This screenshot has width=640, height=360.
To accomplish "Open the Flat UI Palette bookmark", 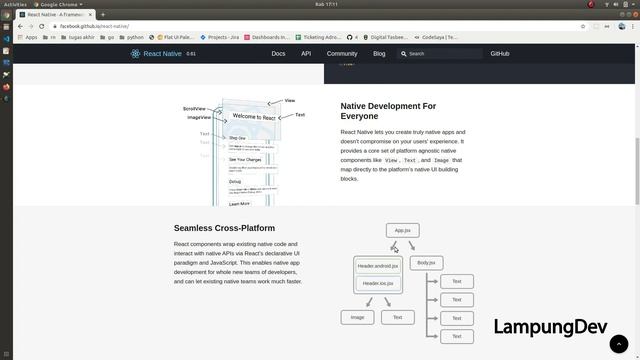I will pos(175,37).
